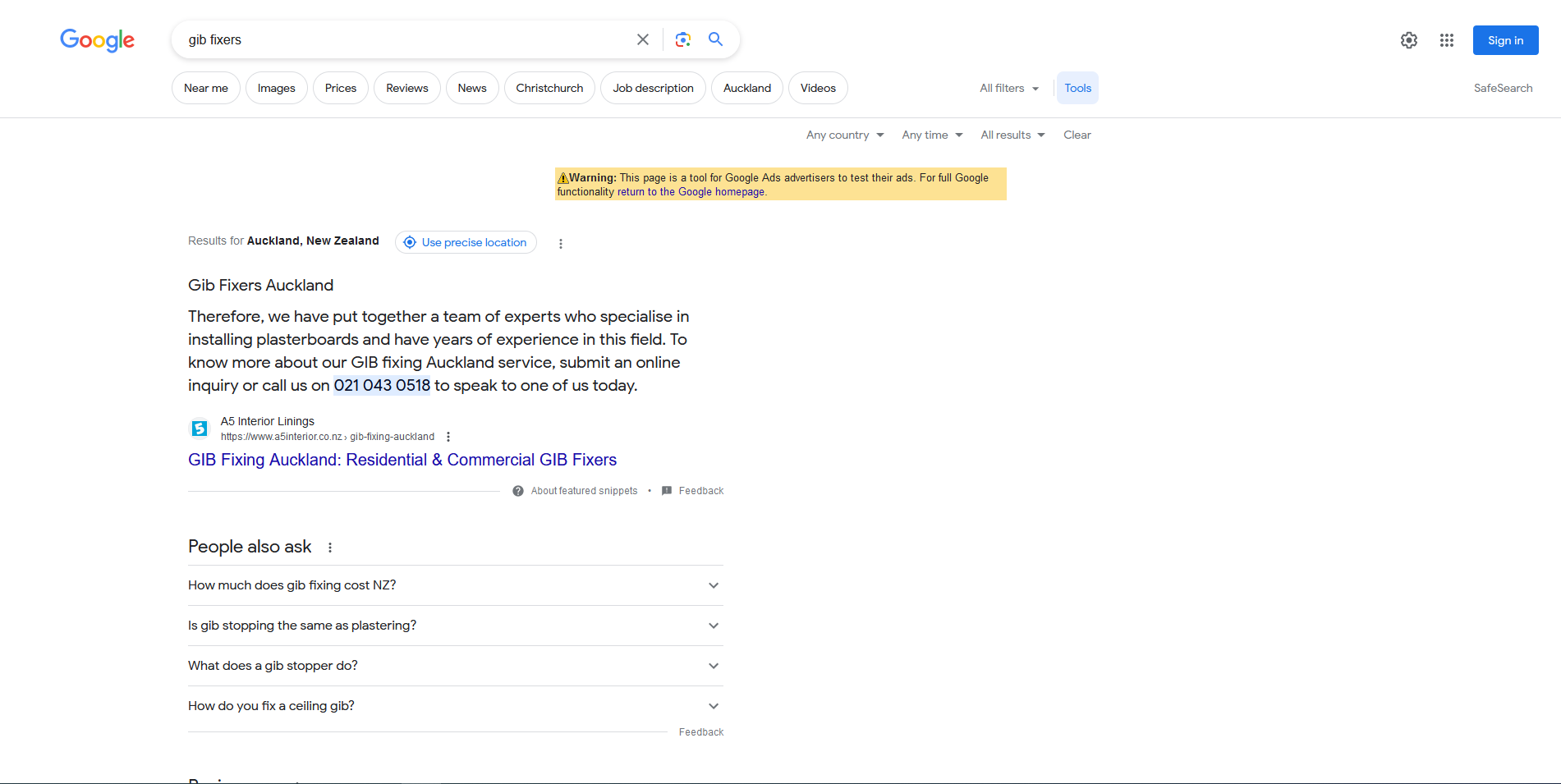Select the Christchurch filter chip

coord(549,88)
